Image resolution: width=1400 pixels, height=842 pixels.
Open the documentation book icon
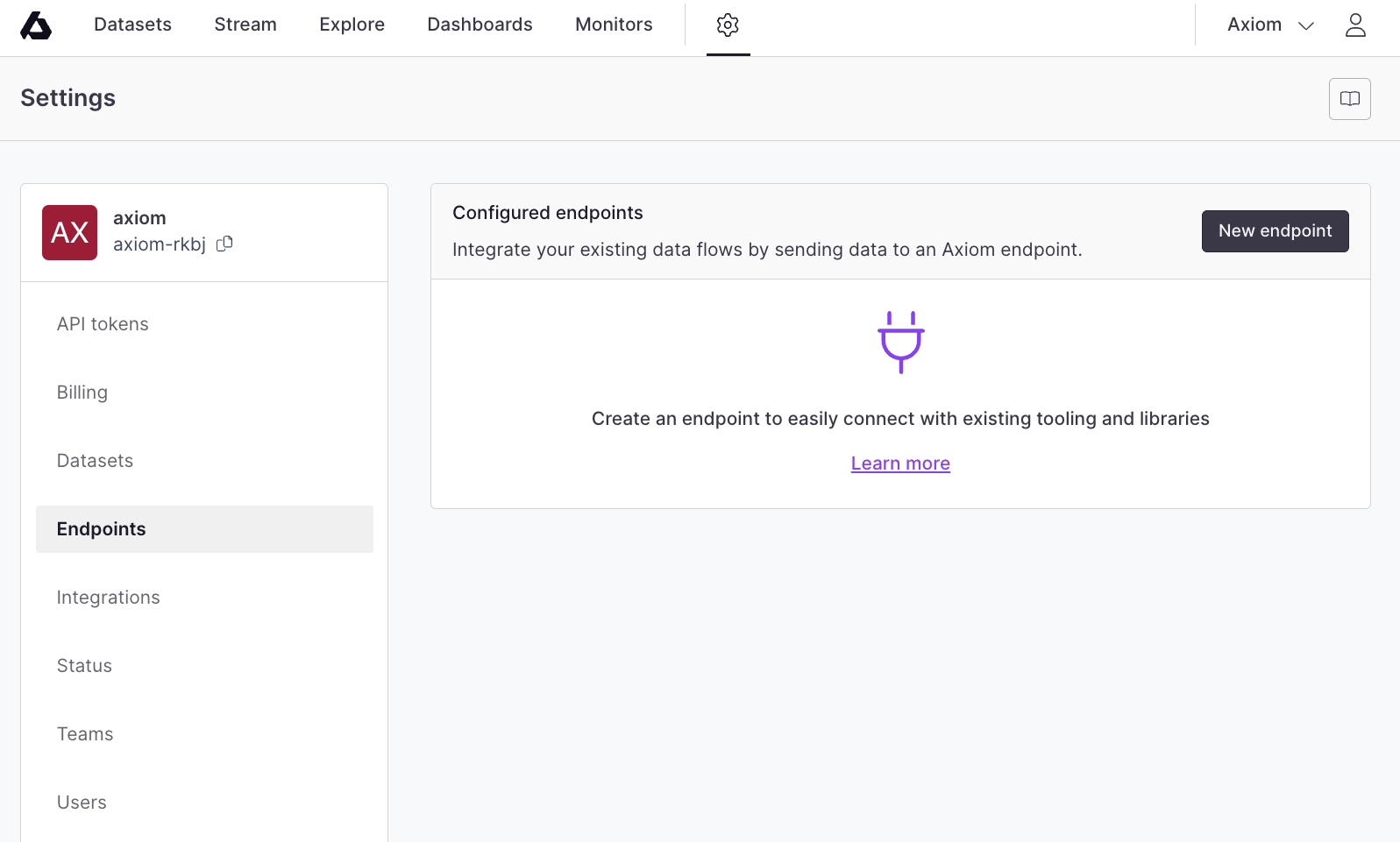point(1350,99)
